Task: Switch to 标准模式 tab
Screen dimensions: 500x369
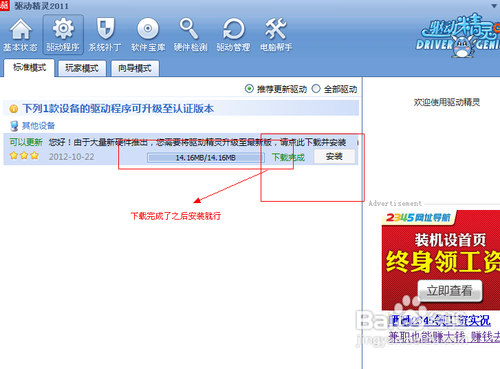Action: click(x=29, y=68)
